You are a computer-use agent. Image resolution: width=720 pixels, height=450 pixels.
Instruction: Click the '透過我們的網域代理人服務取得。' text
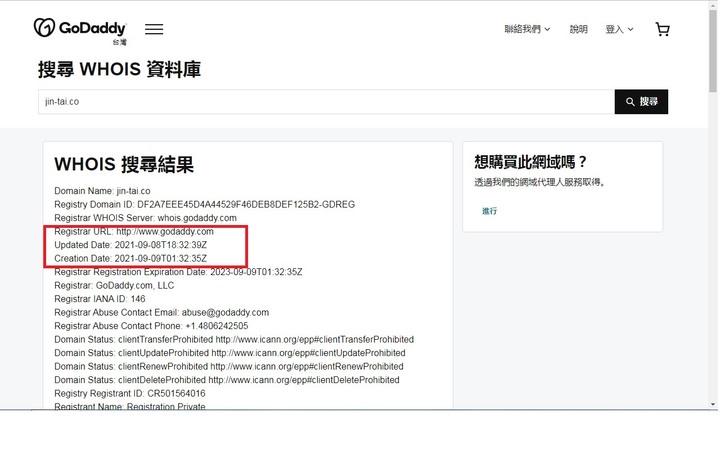click(x=540, y=182)
